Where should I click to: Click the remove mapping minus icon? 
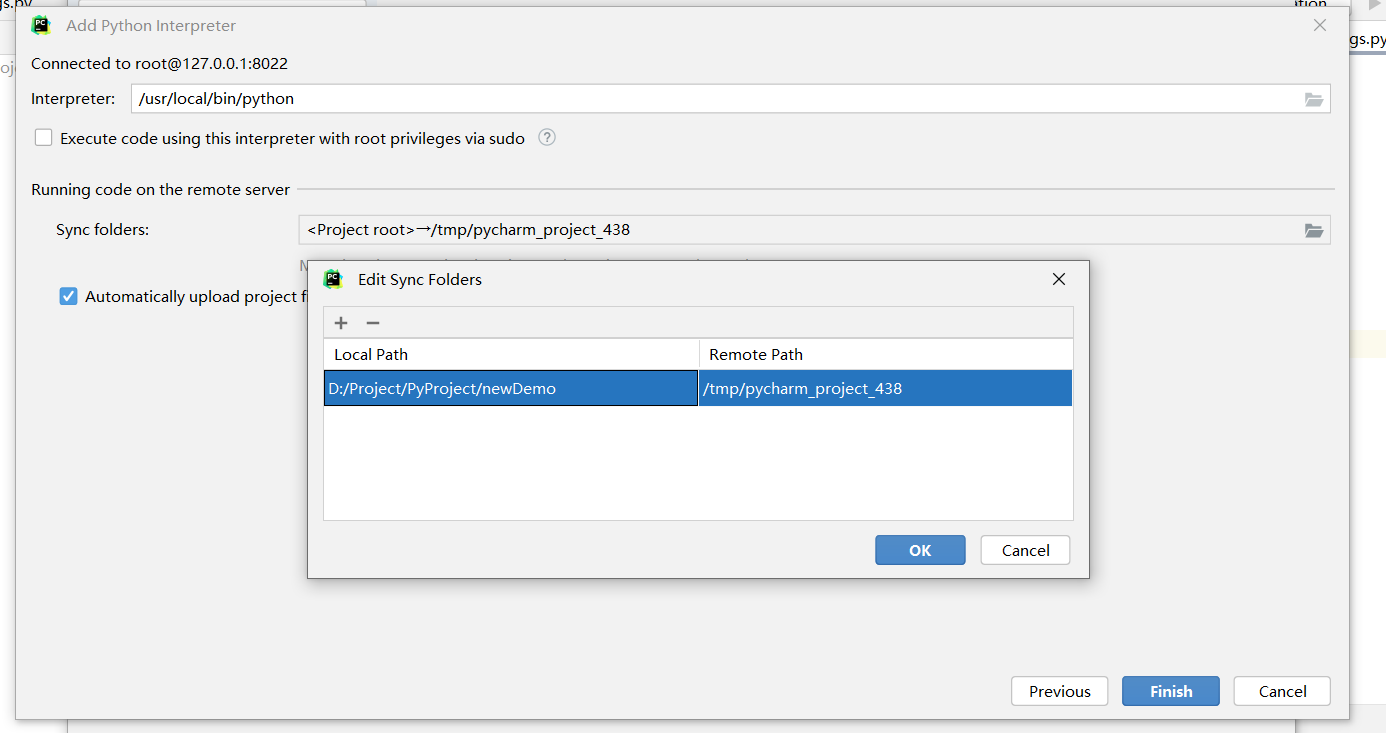[373, 323]
